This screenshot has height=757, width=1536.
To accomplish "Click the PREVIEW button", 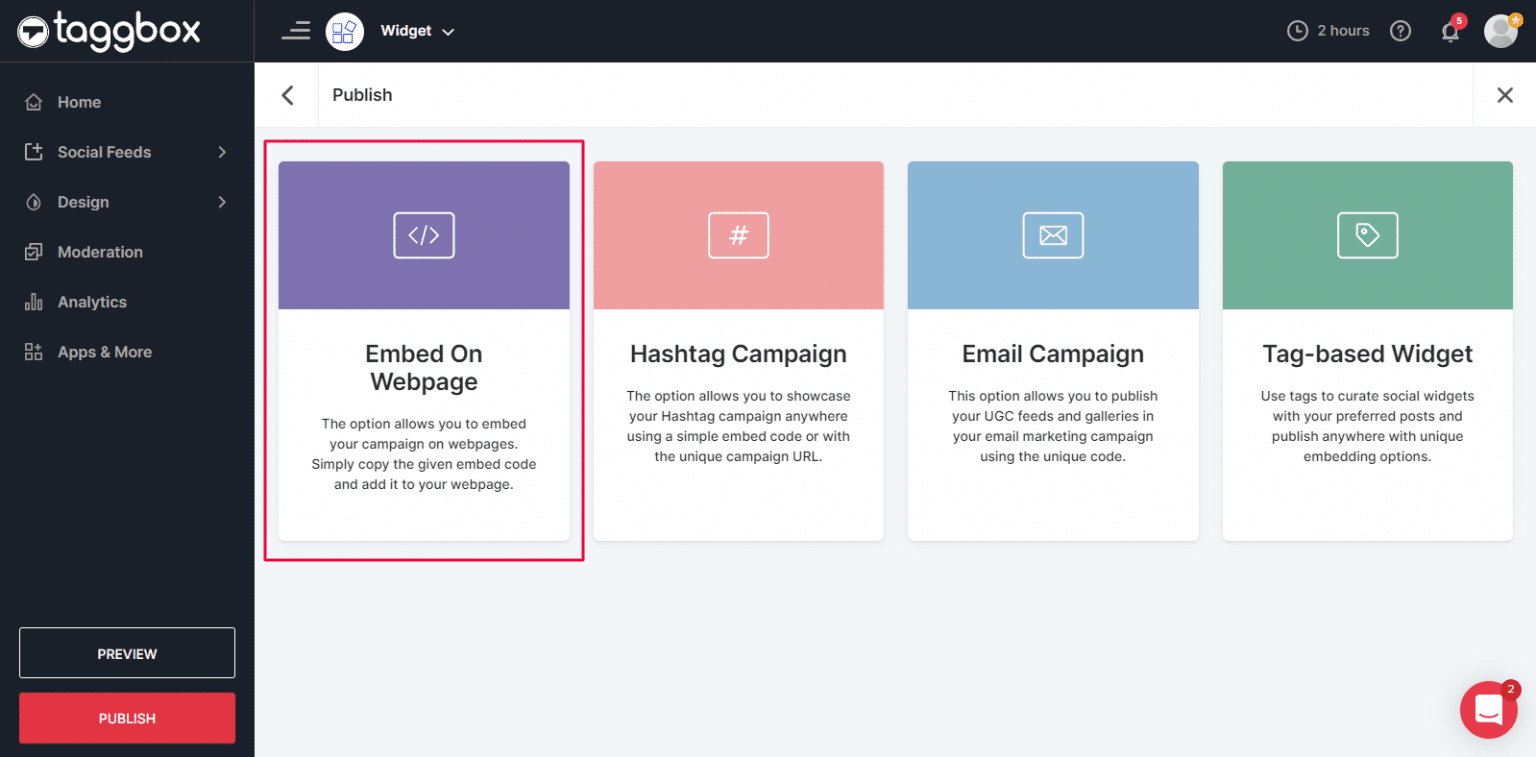I will click(127, 653).
